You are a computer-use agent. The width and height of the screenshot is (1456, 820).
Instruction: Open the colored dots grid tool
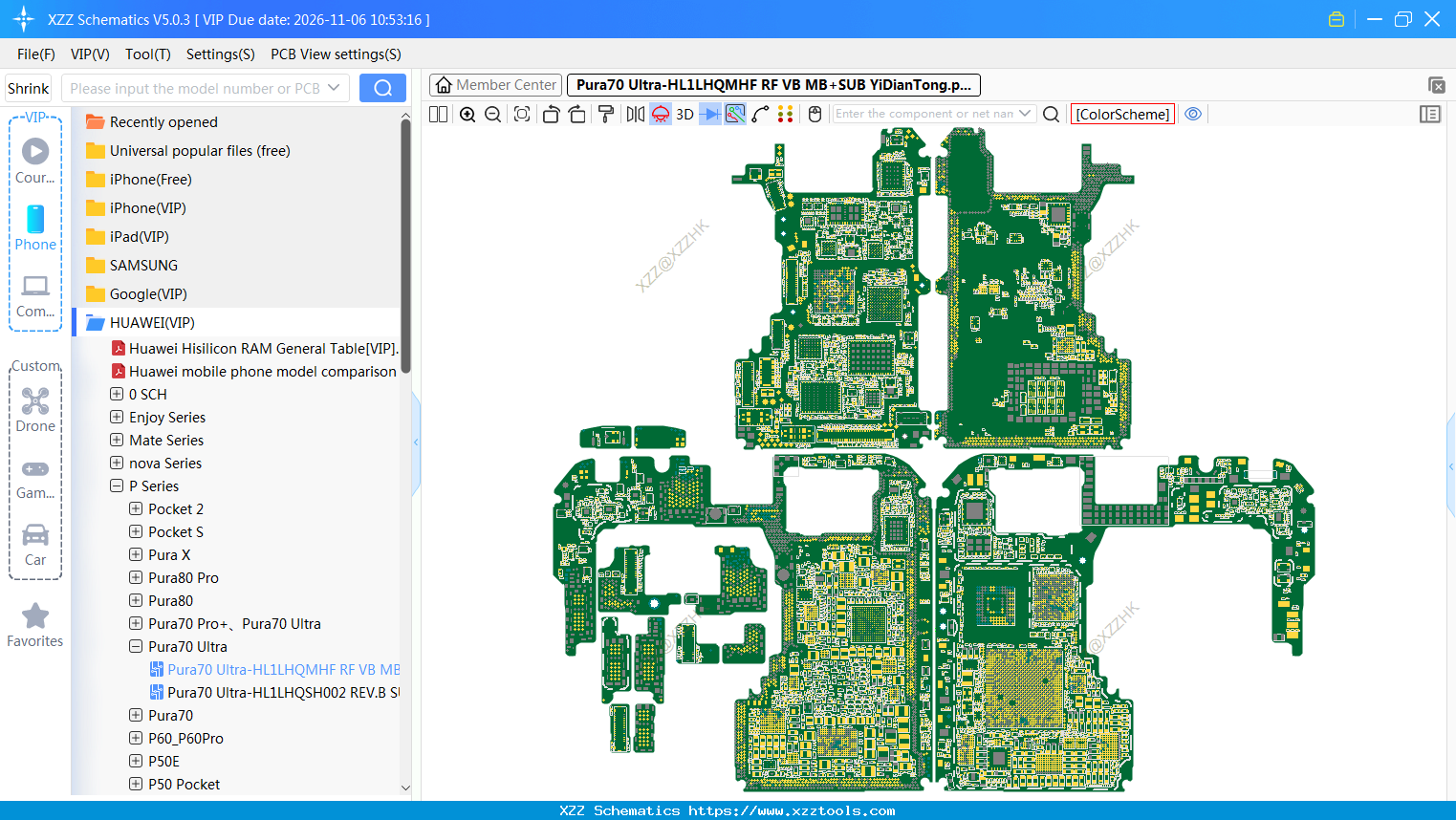(x=786, y=115)
